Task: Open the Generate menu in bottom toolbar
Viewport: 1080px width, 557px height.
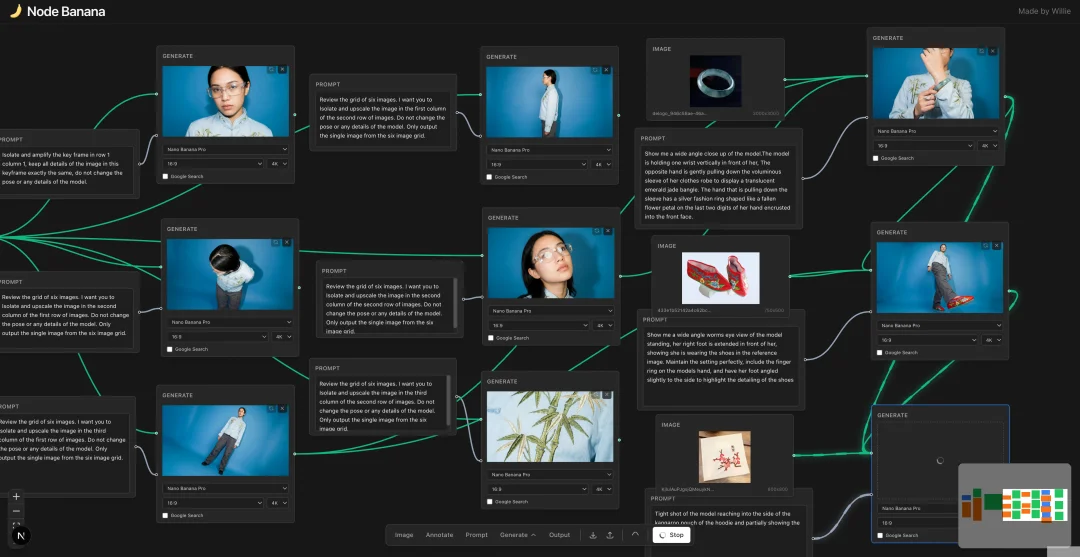Action: pyautogui.click(x=517, y=535)
